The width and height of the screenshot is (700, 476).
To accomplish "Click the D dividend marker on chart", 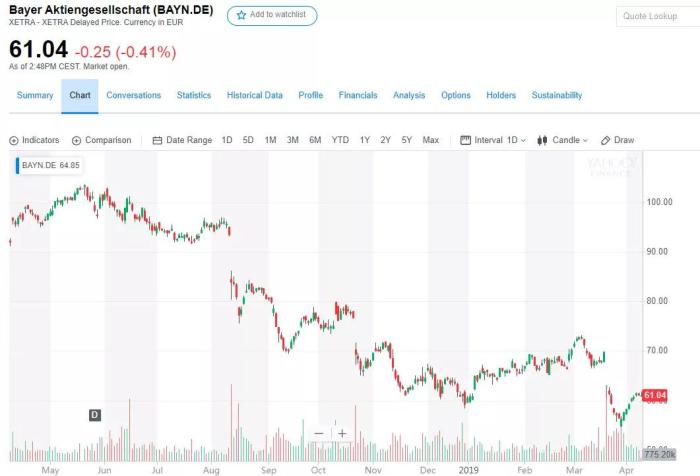I will [95, 415].
